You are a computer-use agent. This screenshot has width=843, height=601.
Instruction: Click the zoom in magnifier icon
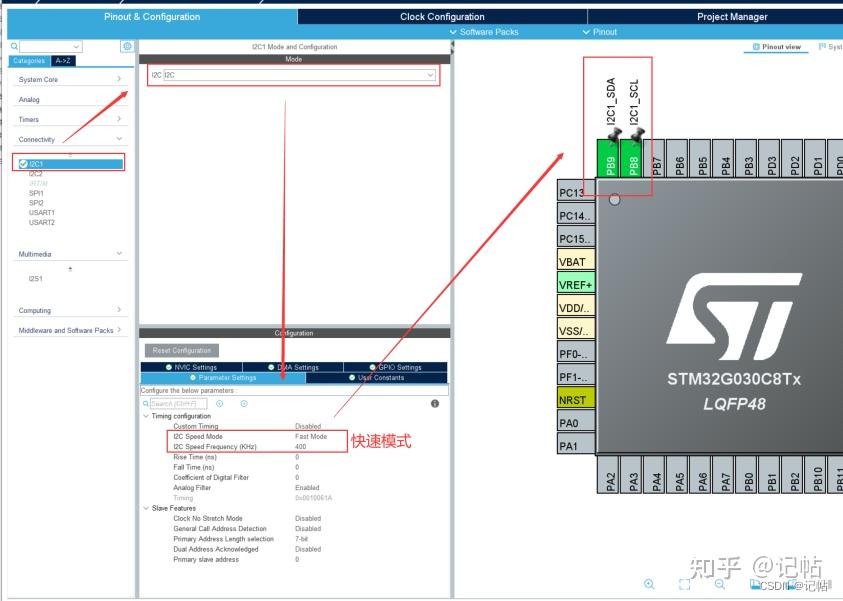[x=649, y=584]
